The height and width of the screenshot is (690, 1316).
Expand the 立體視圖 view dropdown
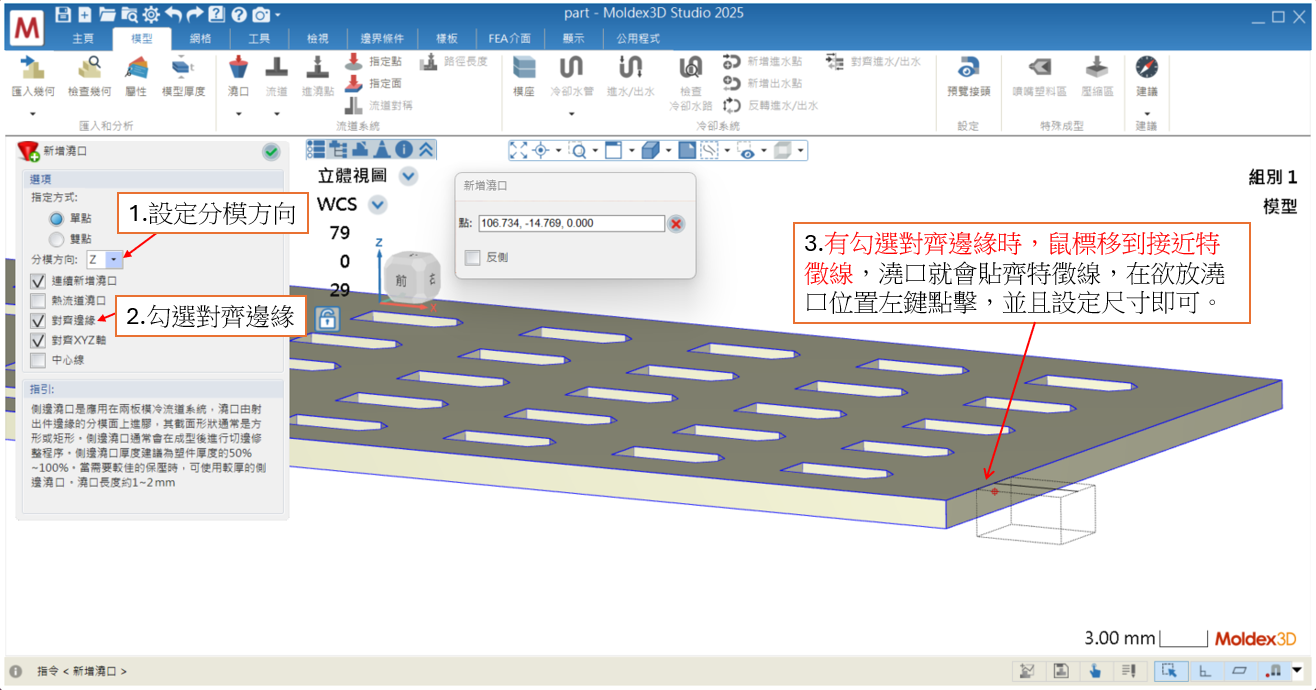pos(408,176)
